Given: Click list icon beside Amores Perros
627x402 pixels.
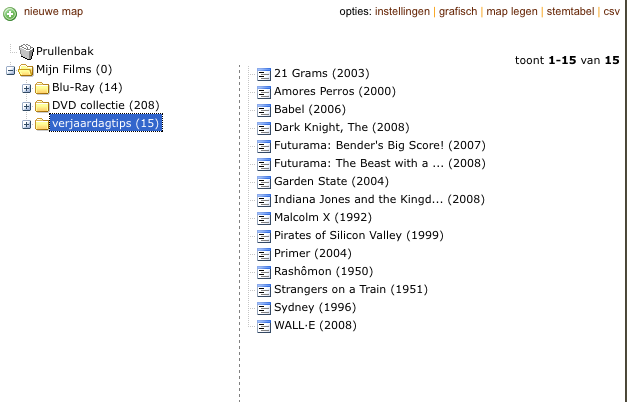Looking at the screenshot, I should pos(264,92).
